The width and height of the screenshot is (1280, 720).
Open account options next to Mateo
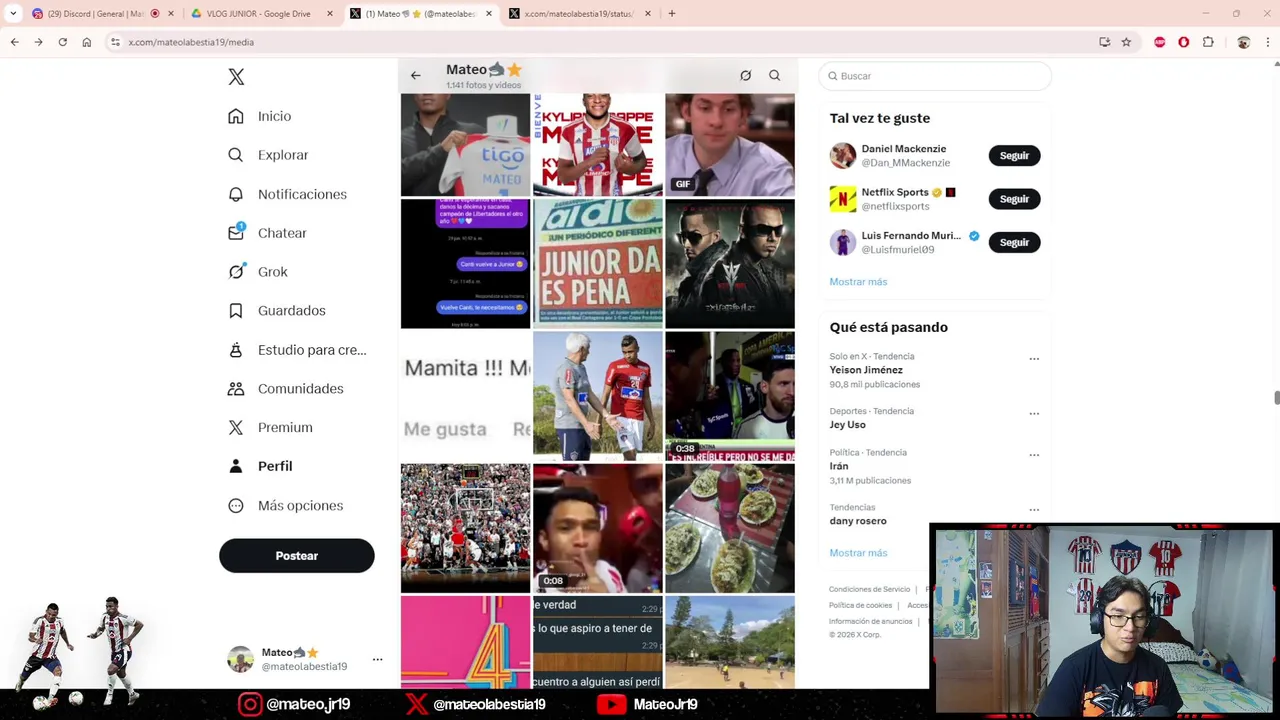pyautogui.click(x=377, y=659)
